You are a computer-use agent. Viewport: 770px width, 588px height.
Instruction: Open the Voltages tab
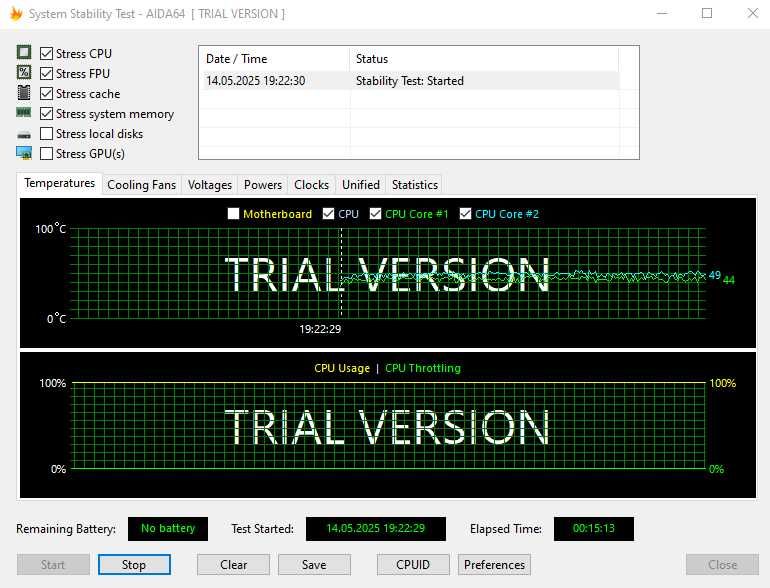coord(210,185)
